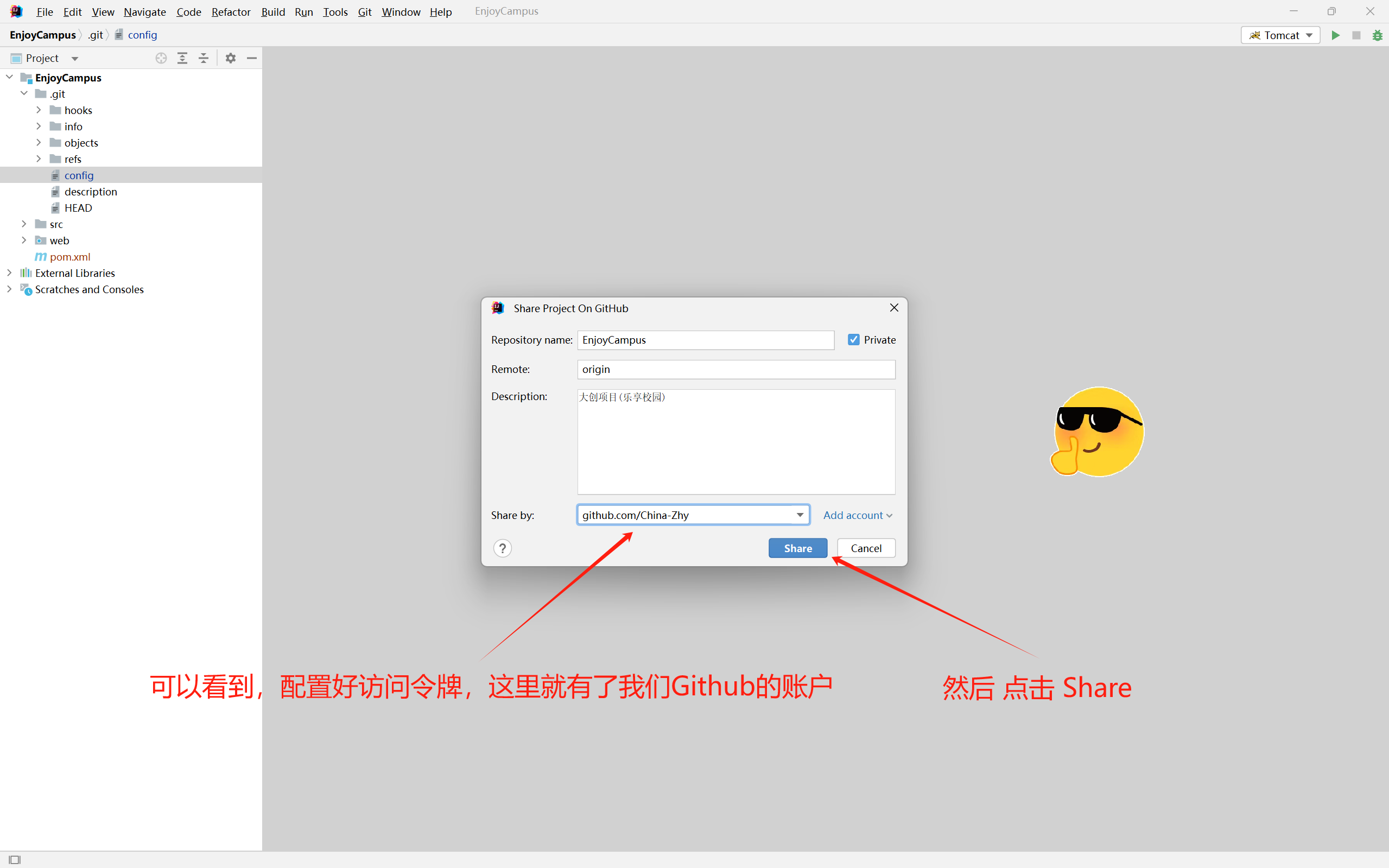Image resolution: width=1389 pixels, height=868 pixels.
Task: Restore down the IDE window
Action: pos(1331,11)
